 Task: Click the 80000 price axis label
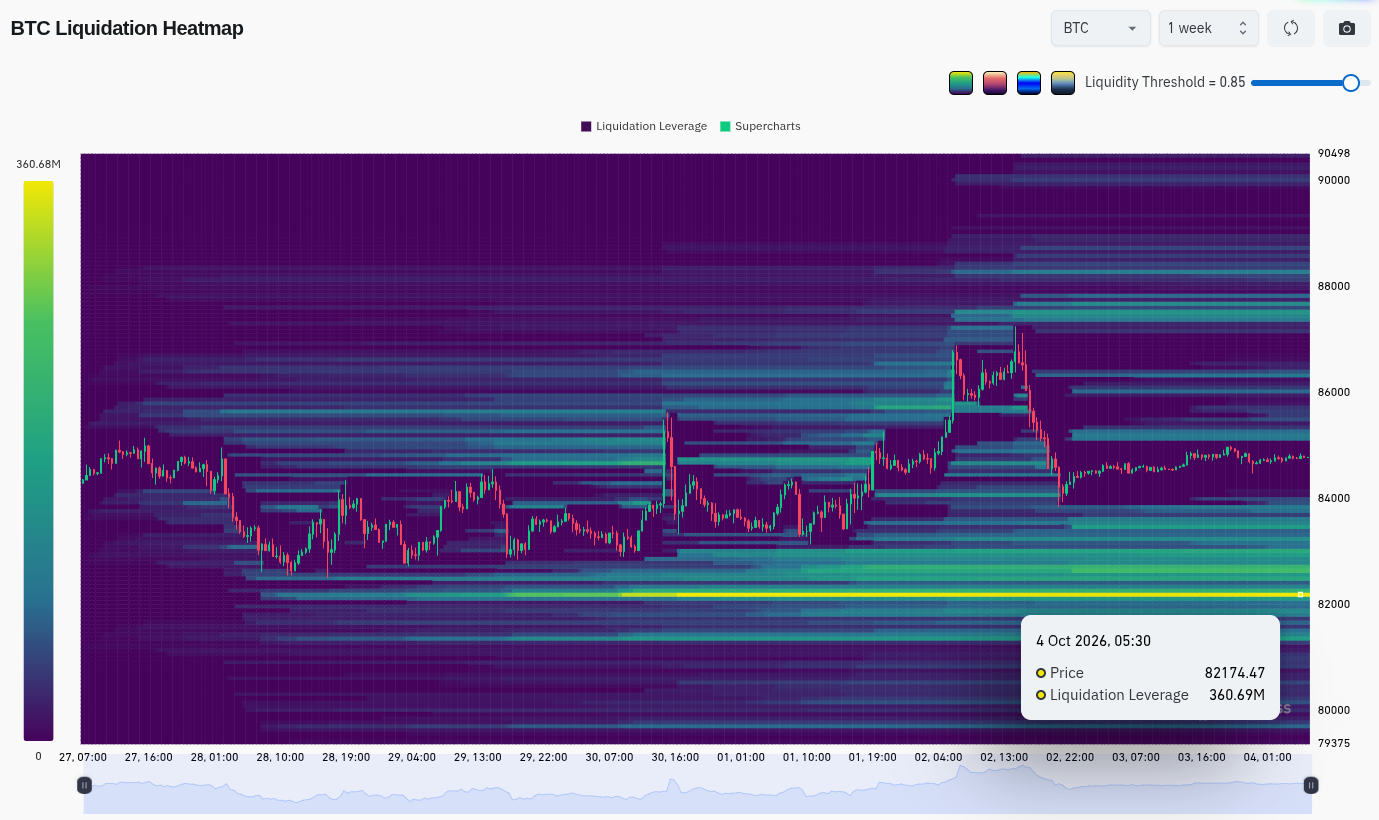[x=1334, y=710]
